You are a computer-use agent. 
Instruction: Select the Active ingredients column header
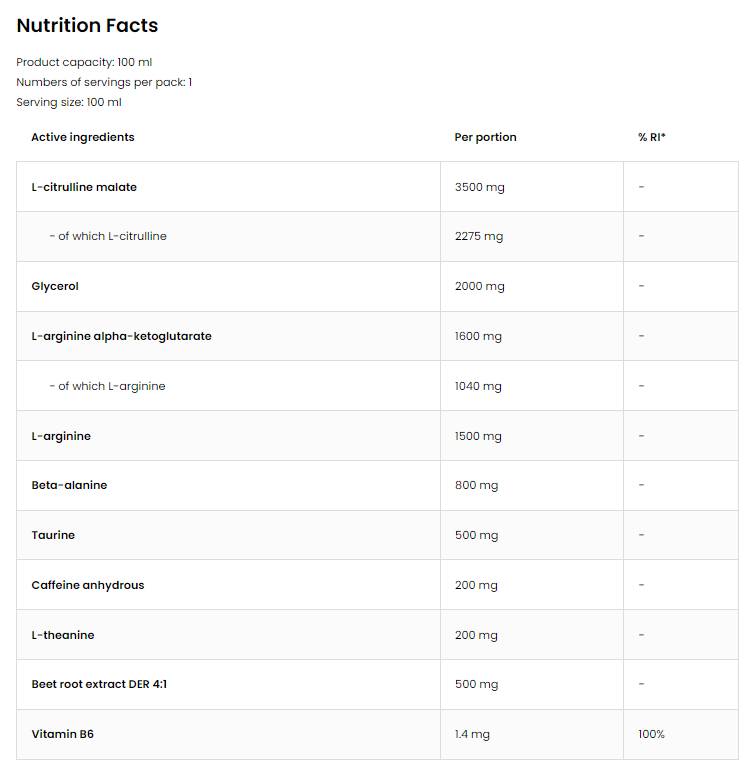click(82, 137)
